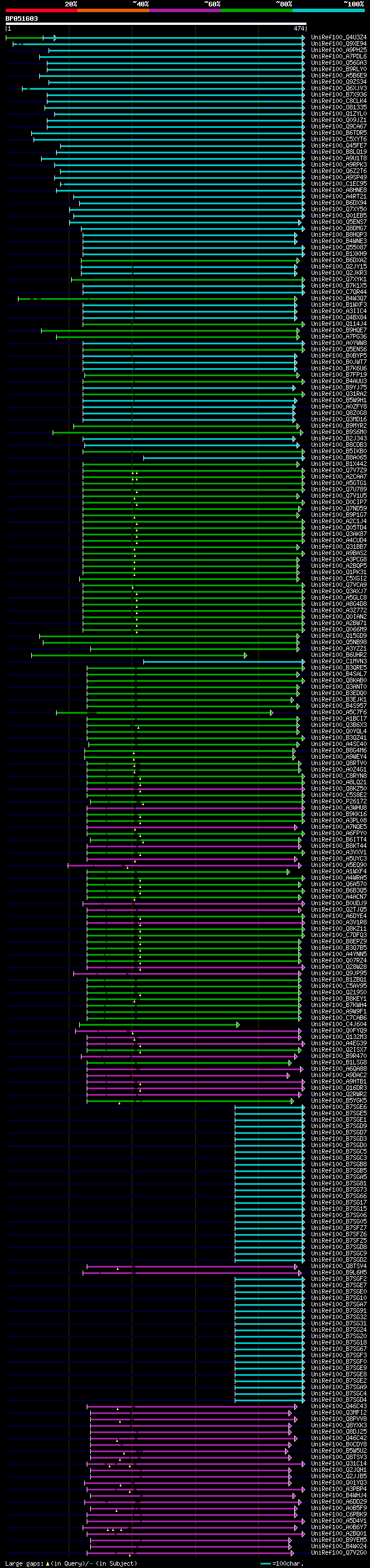The image size is (370, 1568).
Task: Click the UniRef100_C8CLK4 hit label
Action: pos(338,101)
